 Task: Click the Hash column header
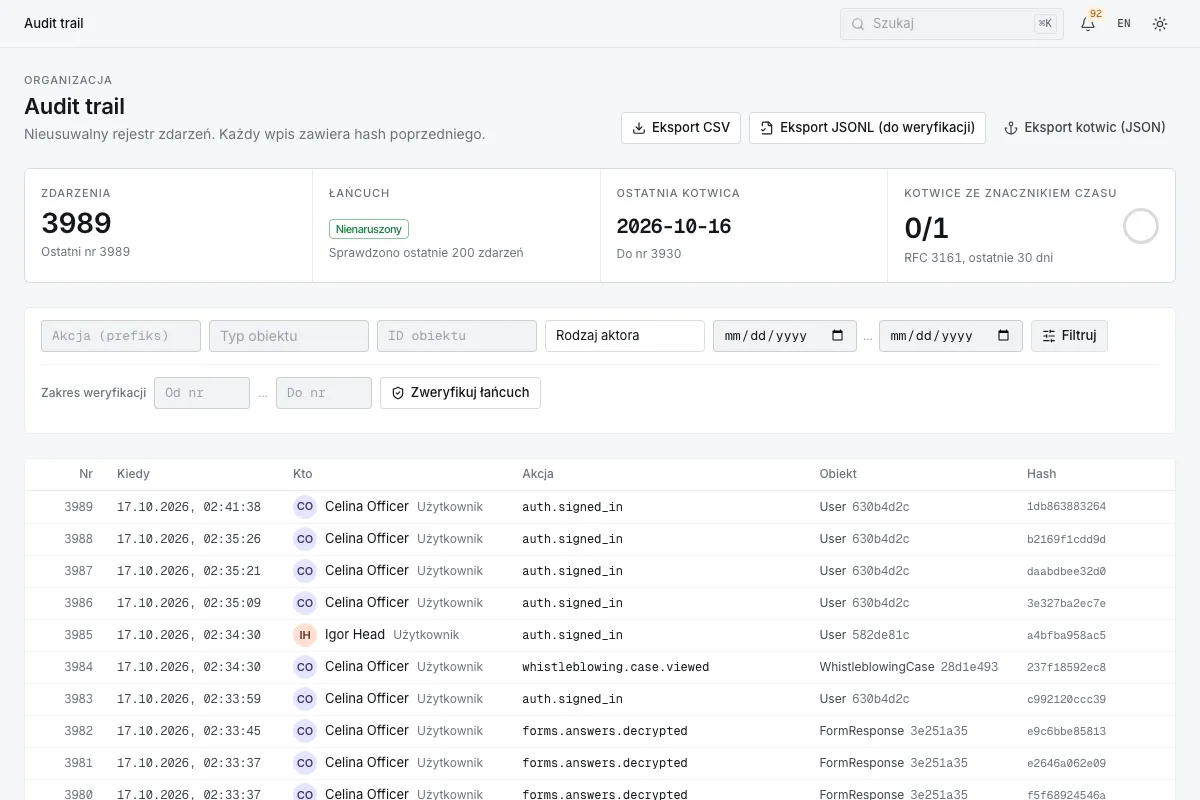coord(1042,474)
